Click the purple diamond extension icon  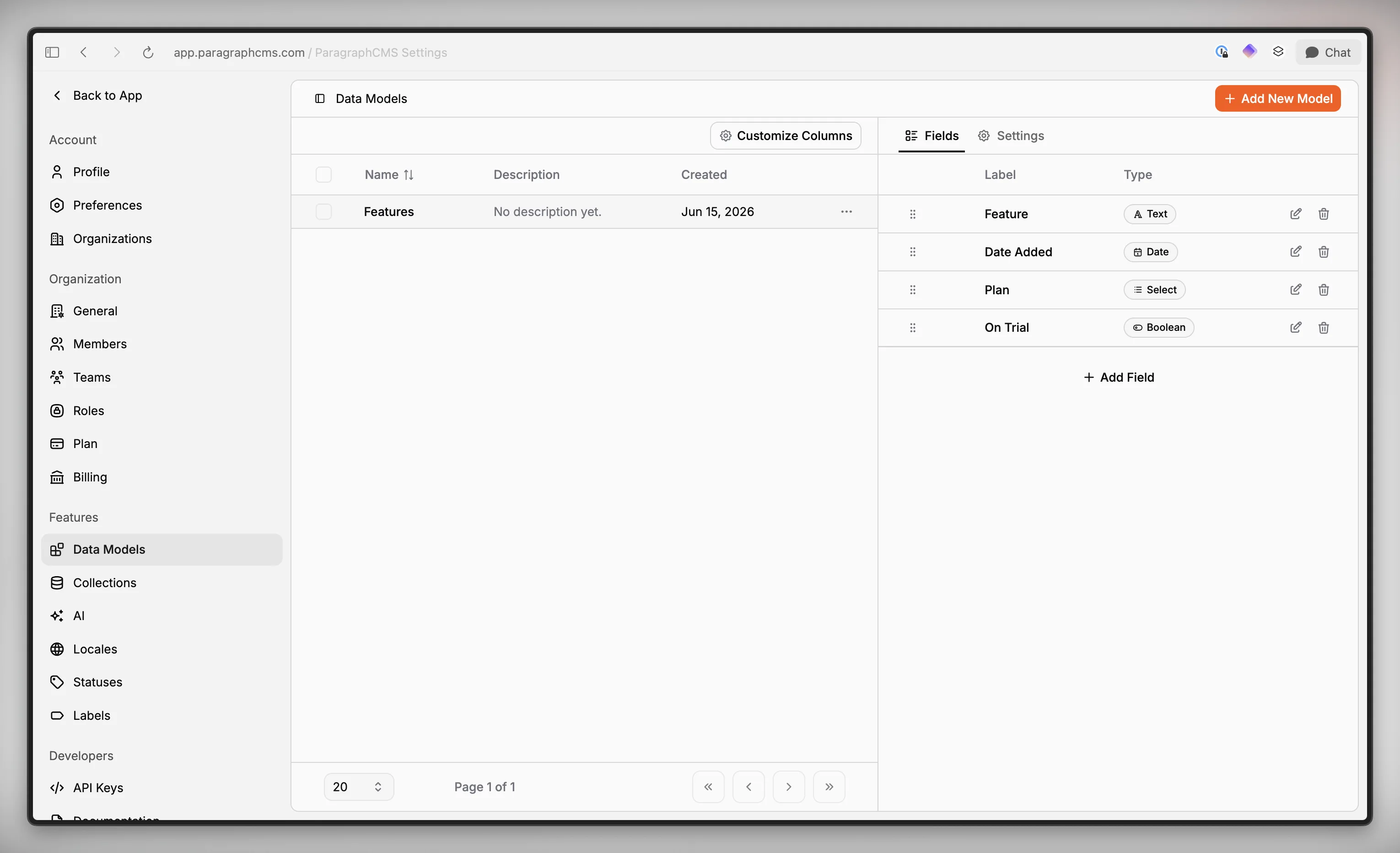(x=1249, y=52)
